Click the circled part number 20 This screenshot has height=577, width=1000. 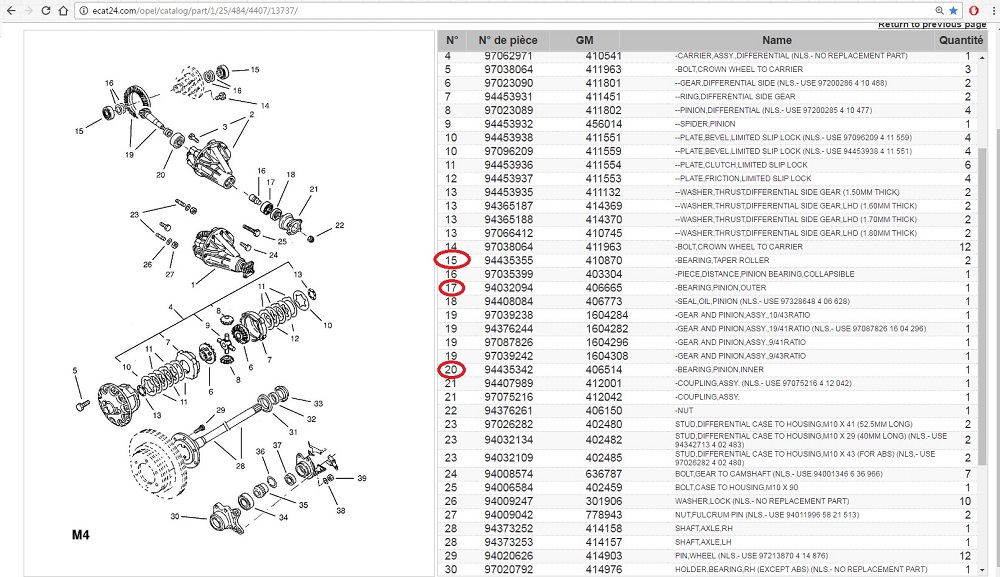pyautogui.click(x=452, y=369)
